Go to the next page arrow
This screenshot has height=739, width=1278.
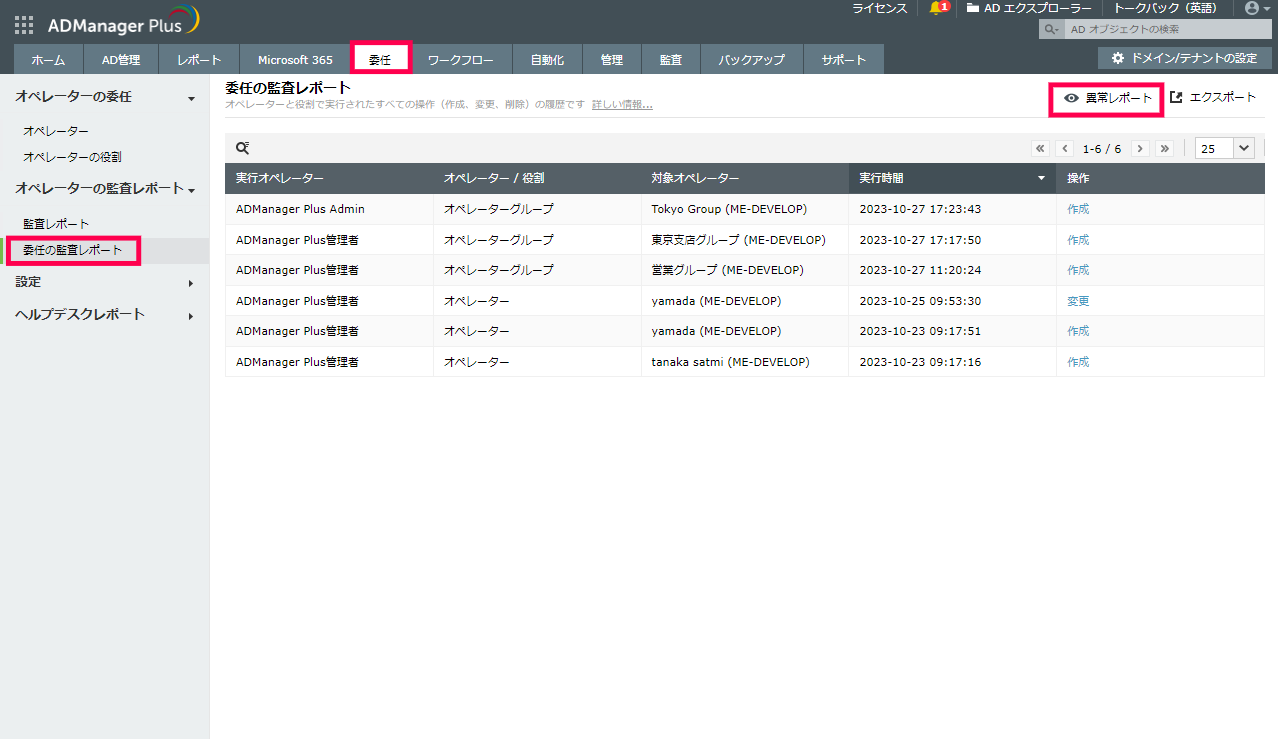coord(1139,148)
